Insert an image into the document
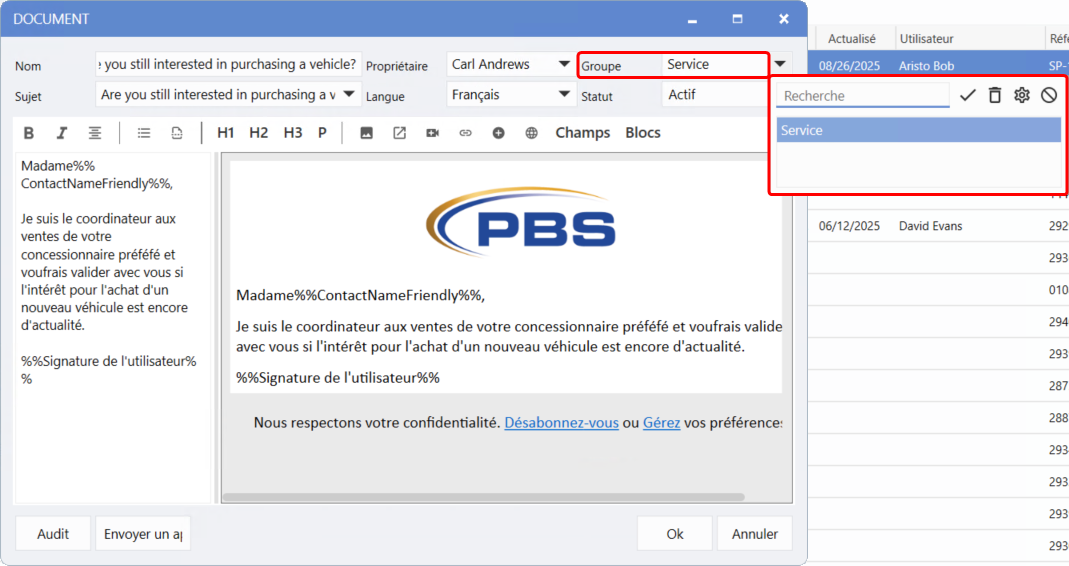Screen dimensions: 1069x566 click(366, 133)
